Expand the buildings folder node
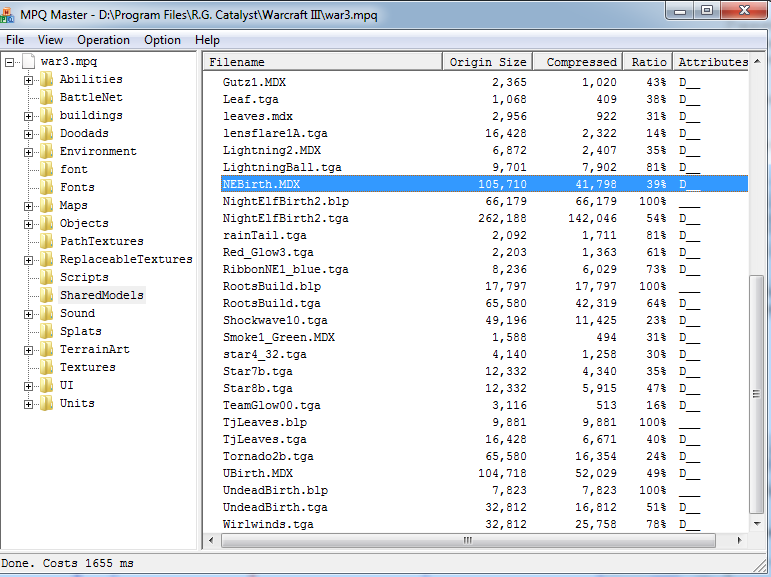 28,116
